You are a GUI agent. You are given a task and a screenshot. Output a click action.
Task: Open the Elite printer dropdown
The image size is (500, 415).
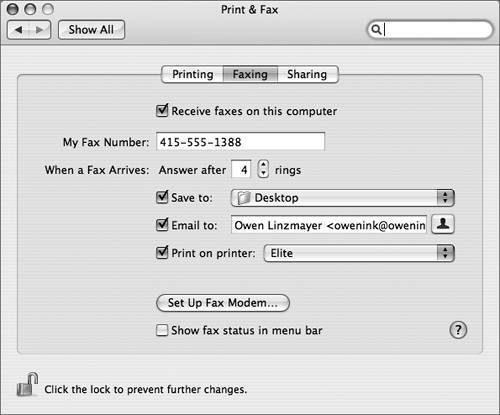coord(359,253)
